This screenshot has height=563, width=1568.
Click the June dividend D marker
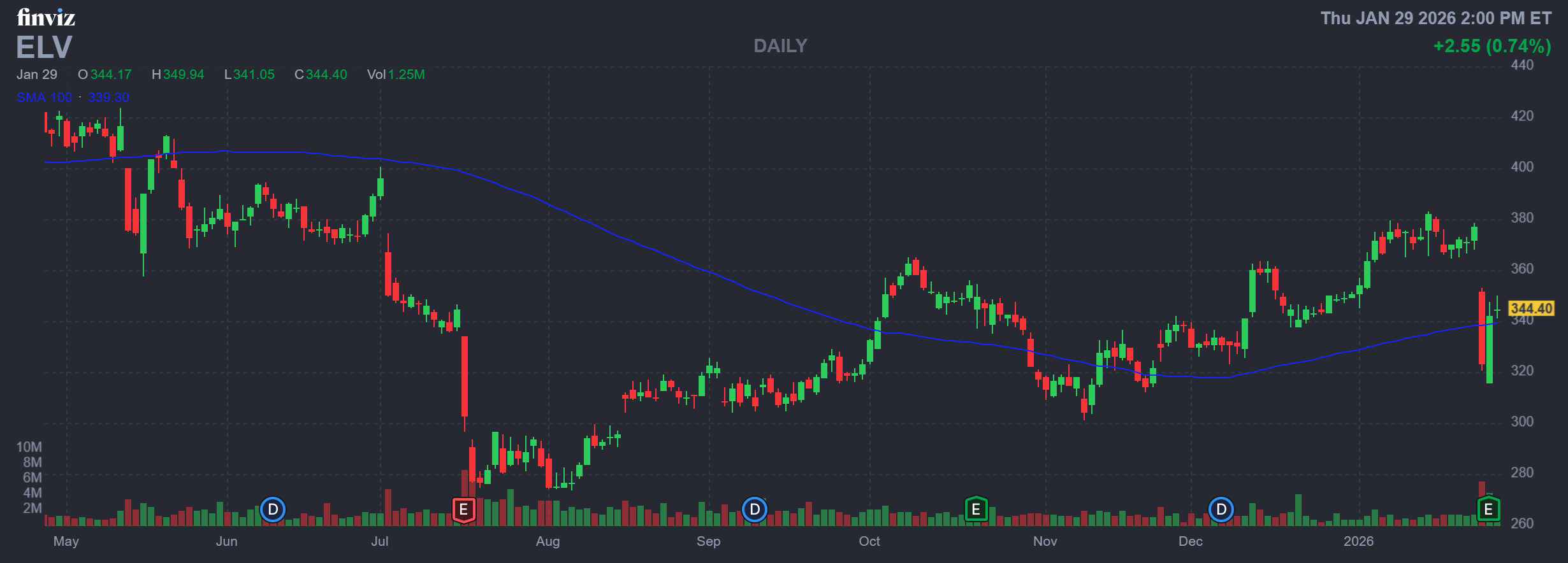click(x=273, y=510)
